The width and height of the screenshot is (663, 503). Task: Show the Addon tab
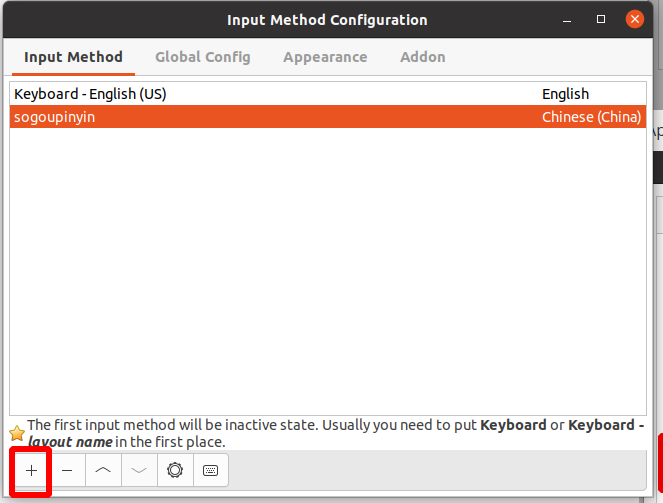(x=423, y=57)
